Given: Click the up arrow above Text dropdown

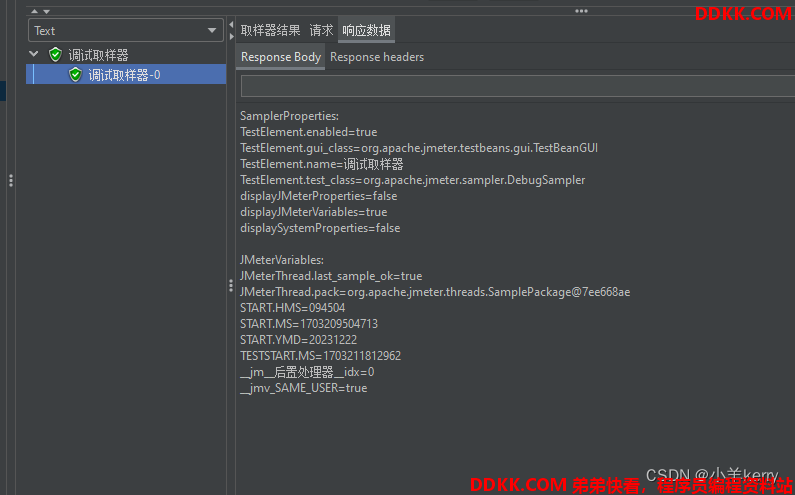Looking at the screenshot, I should pos(34,11).
